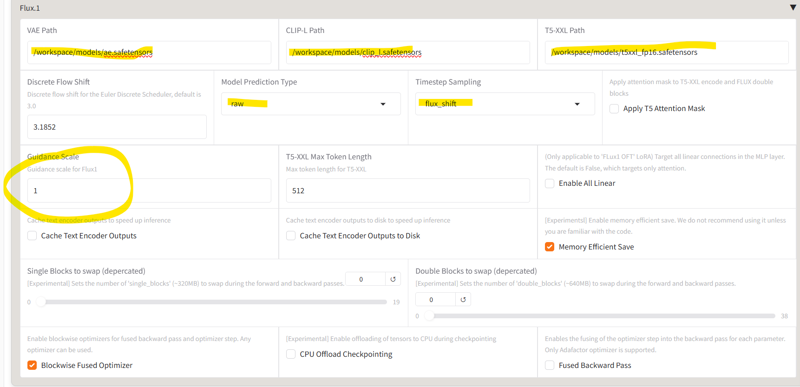Uncheck Blockwise Fused Optimizer
800x387 pixels.
click(x=32, y=365)
